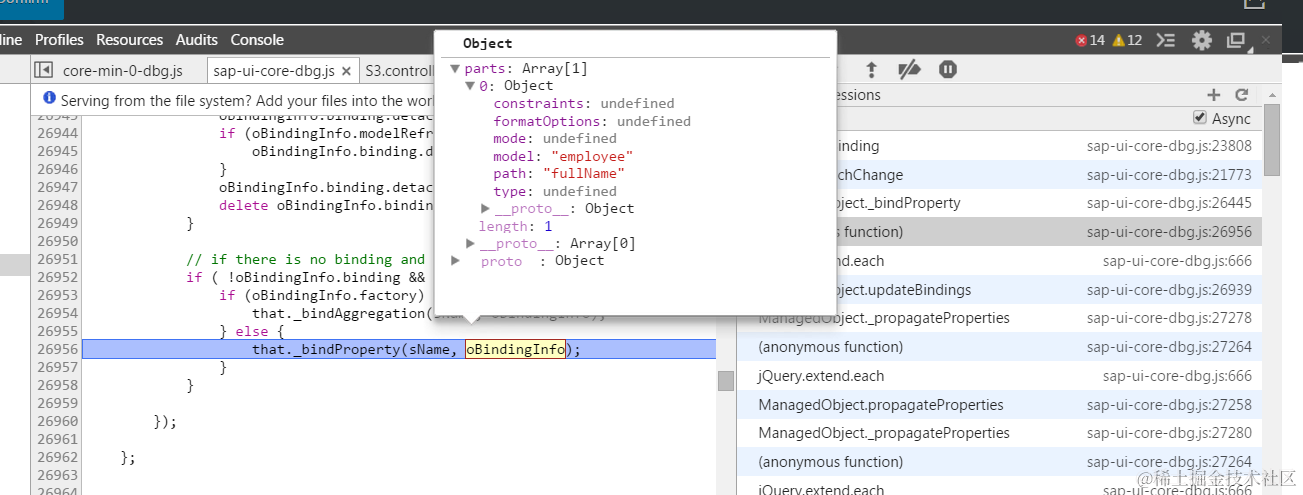Set breakpoint on line number 26948

pyautogui.click(x=57, y=205)
